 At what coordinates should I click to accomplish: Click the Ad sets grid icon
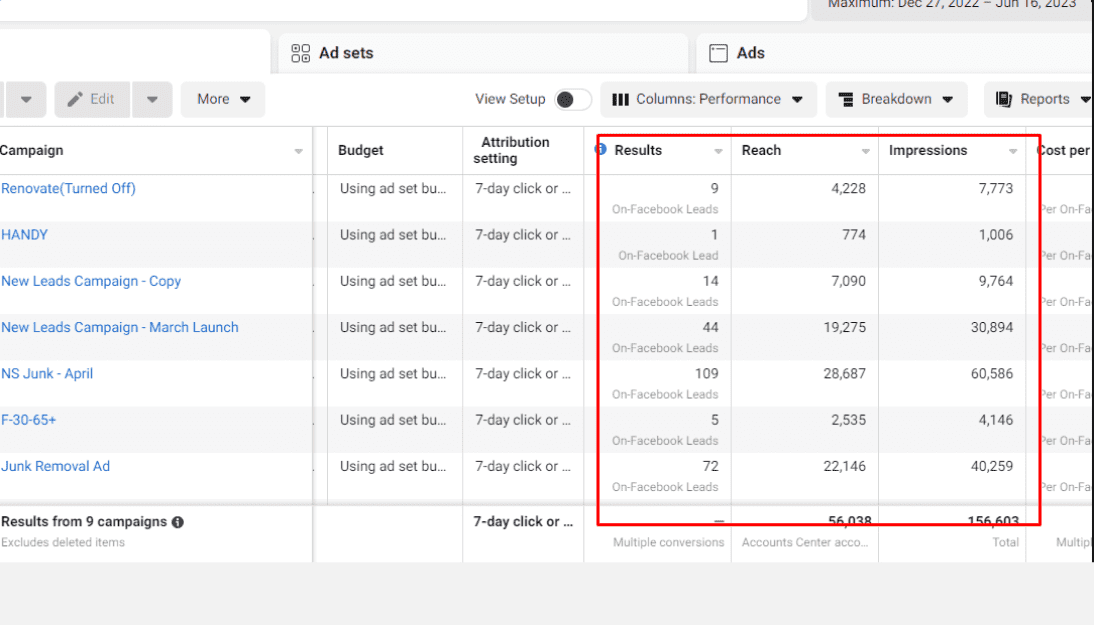(x=300, y=54)
